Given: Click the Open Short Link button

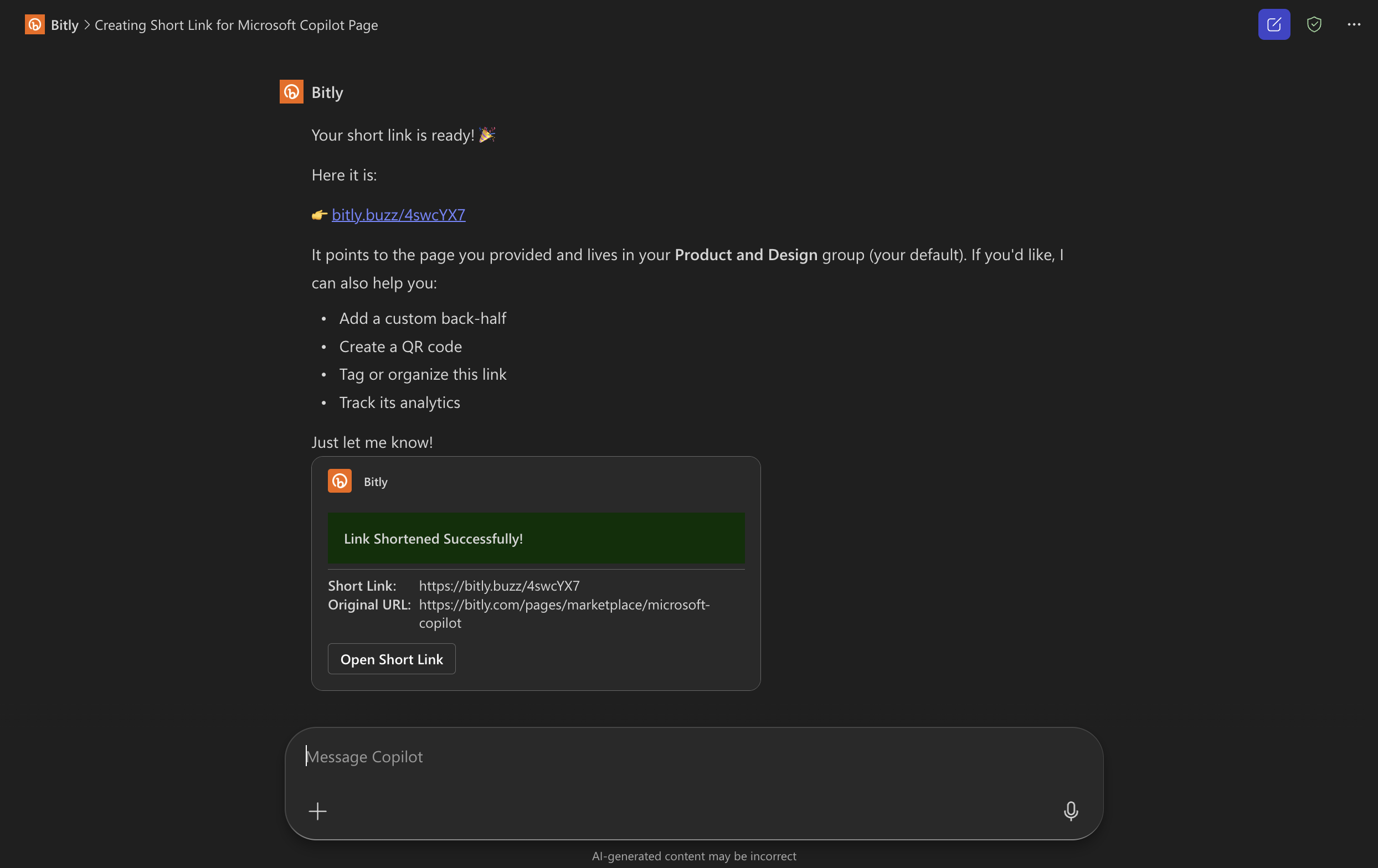Looking at the screenshot, I should pos(392,659).
